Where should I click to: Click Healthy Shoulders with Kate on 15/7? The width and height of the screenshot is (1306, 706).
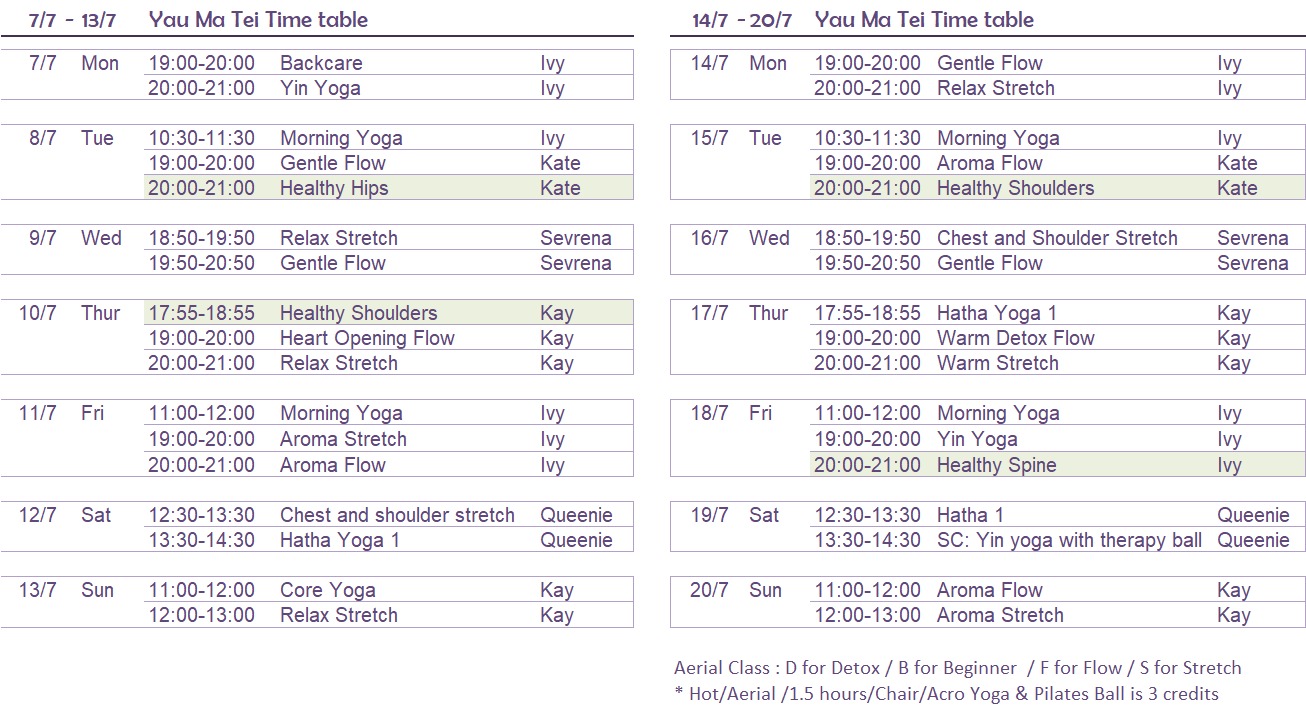click(1057, 187)
